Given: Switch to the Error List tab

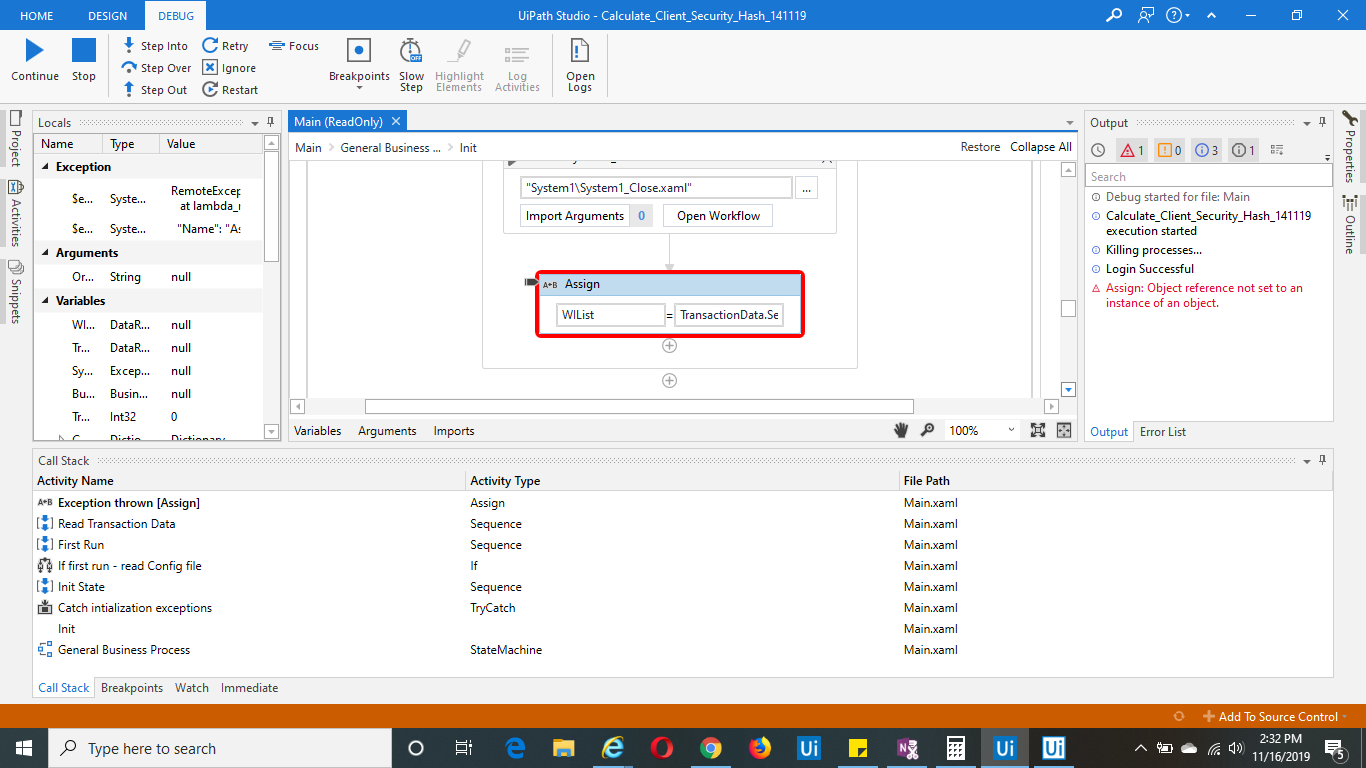Looking at the screenshot, I should 1163,432.
